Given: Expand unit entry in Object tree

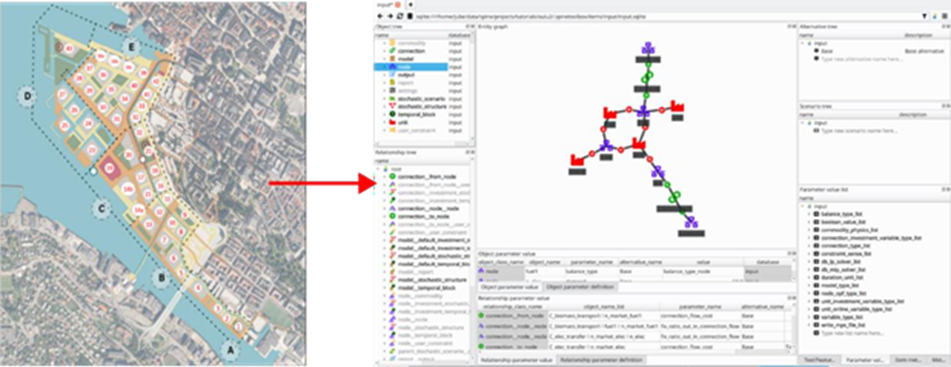Looking at the screenshot, I should (385, 122).
